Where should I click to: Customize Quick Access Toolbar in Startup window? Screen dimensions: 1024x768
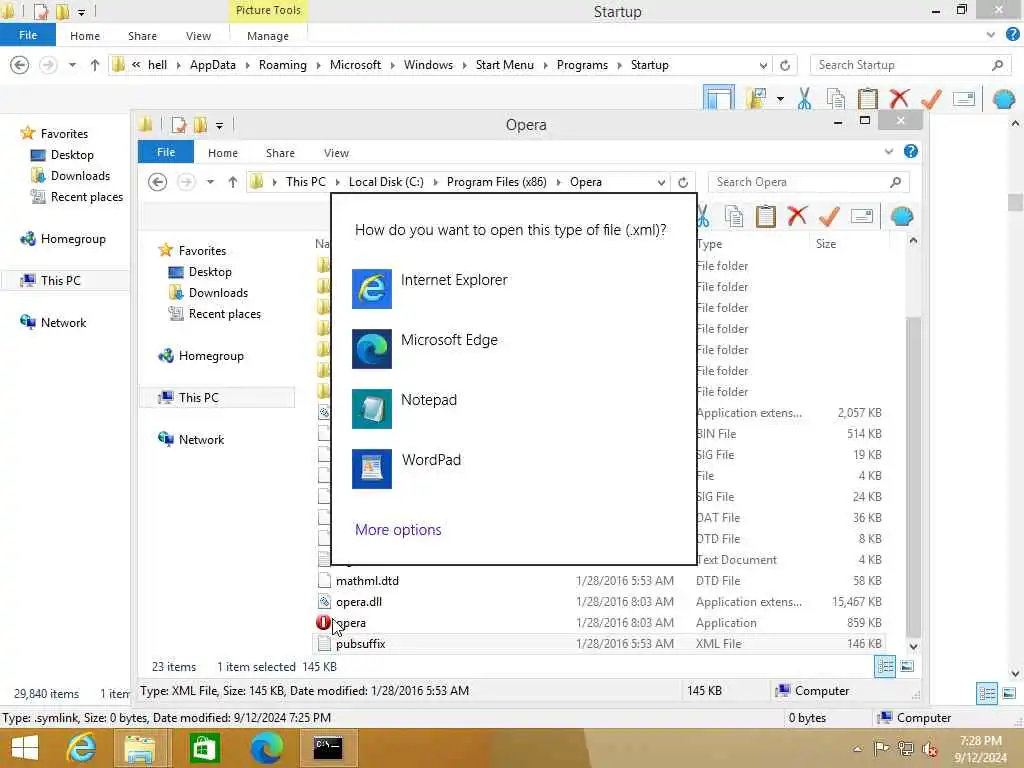point(82,12)
